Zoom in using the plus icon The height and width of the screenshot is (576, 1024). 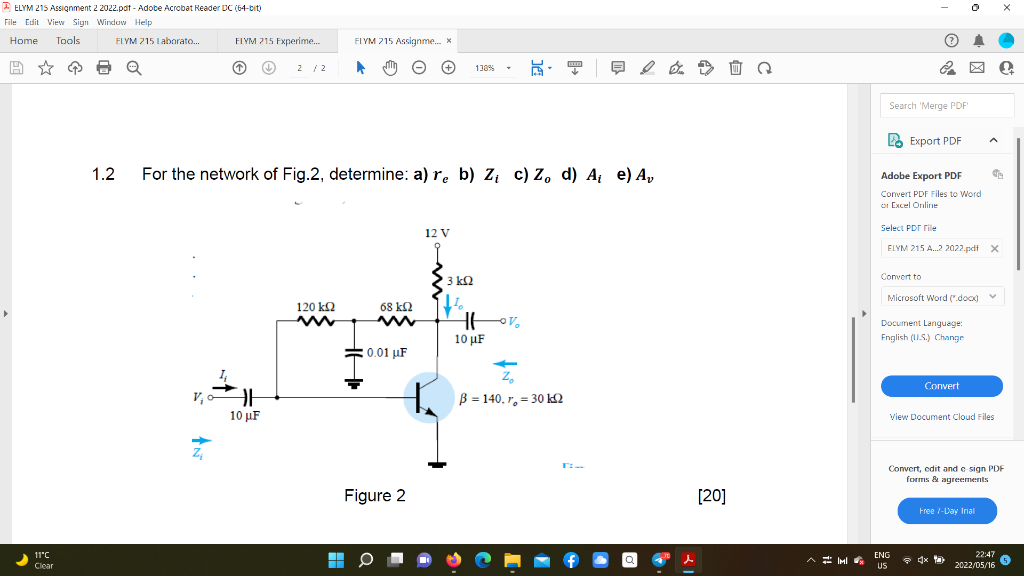[x=448, y=67]
